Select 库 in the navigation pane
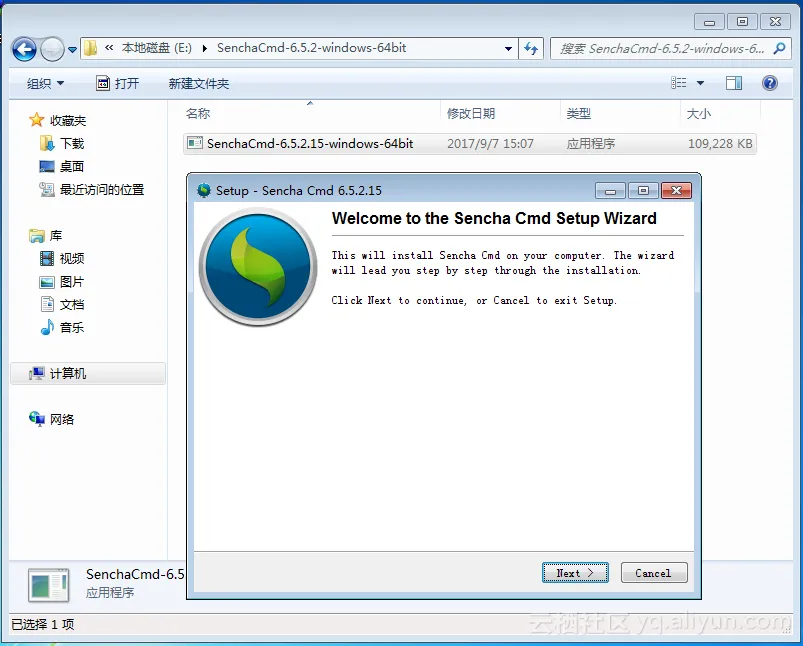The width and height of the screenshot is (803, 646). (x=56, y=236)
